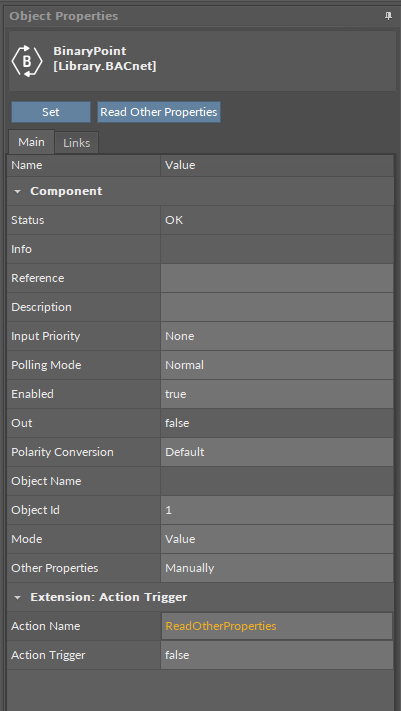Open Polarity Conversion Default dropdown
The image size is (401, 711).
pos(277,452)
